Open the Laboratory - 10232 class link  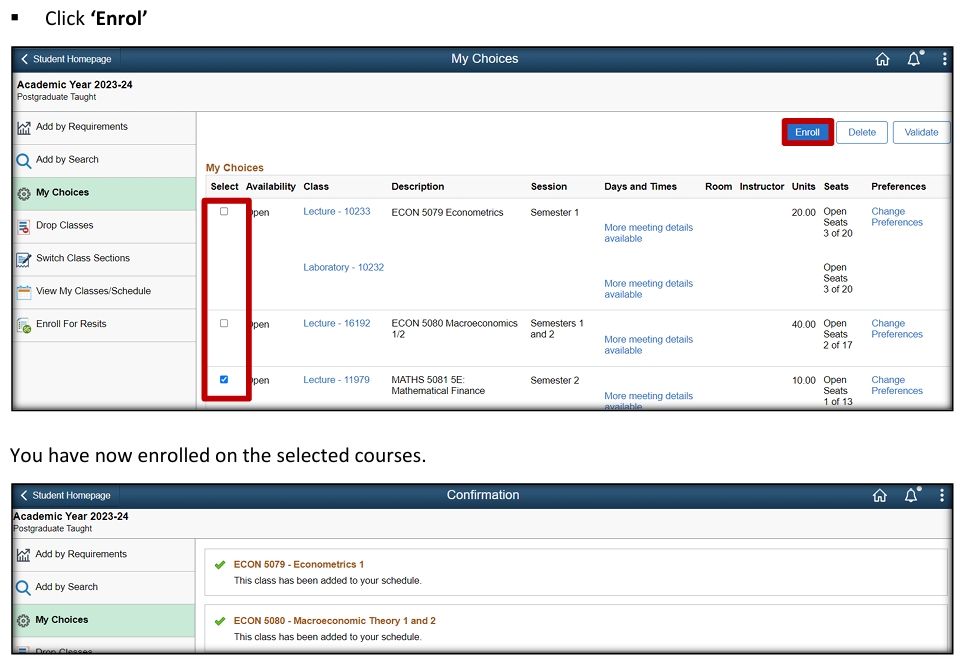click(x=343, y=268)
